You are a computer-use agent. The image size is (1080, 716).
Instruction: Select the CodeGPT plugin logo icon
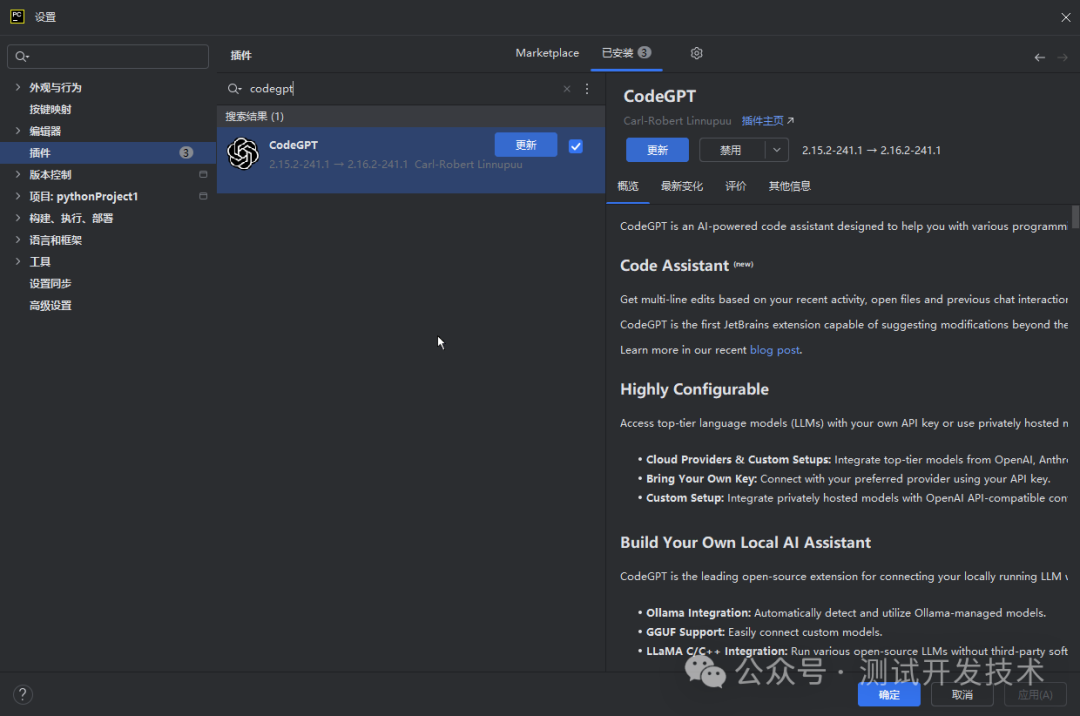point(243,153)
